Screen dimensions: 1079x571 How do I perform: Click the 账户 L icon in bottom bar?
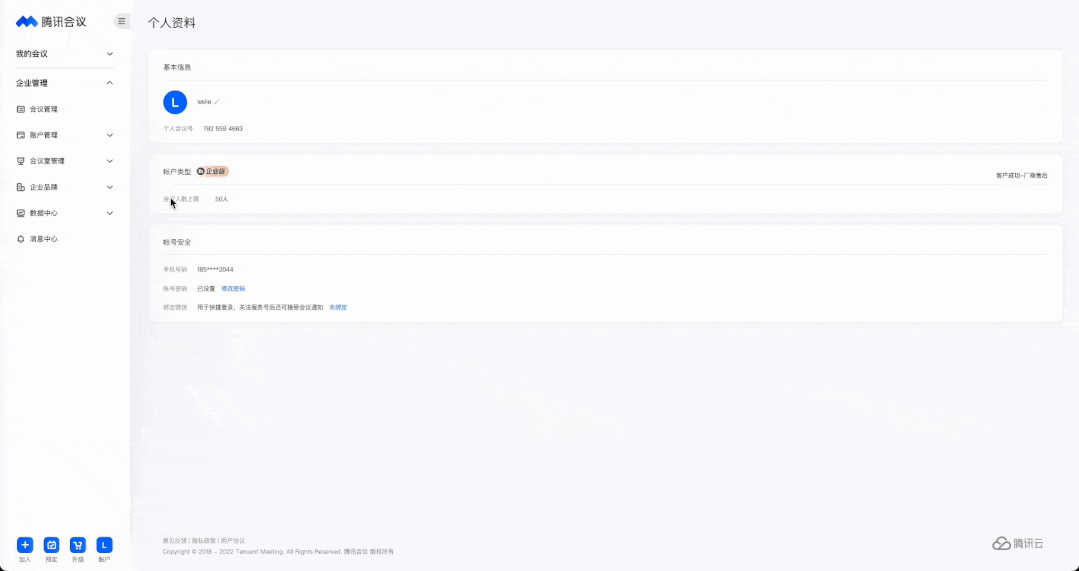[x=104, y=545]
